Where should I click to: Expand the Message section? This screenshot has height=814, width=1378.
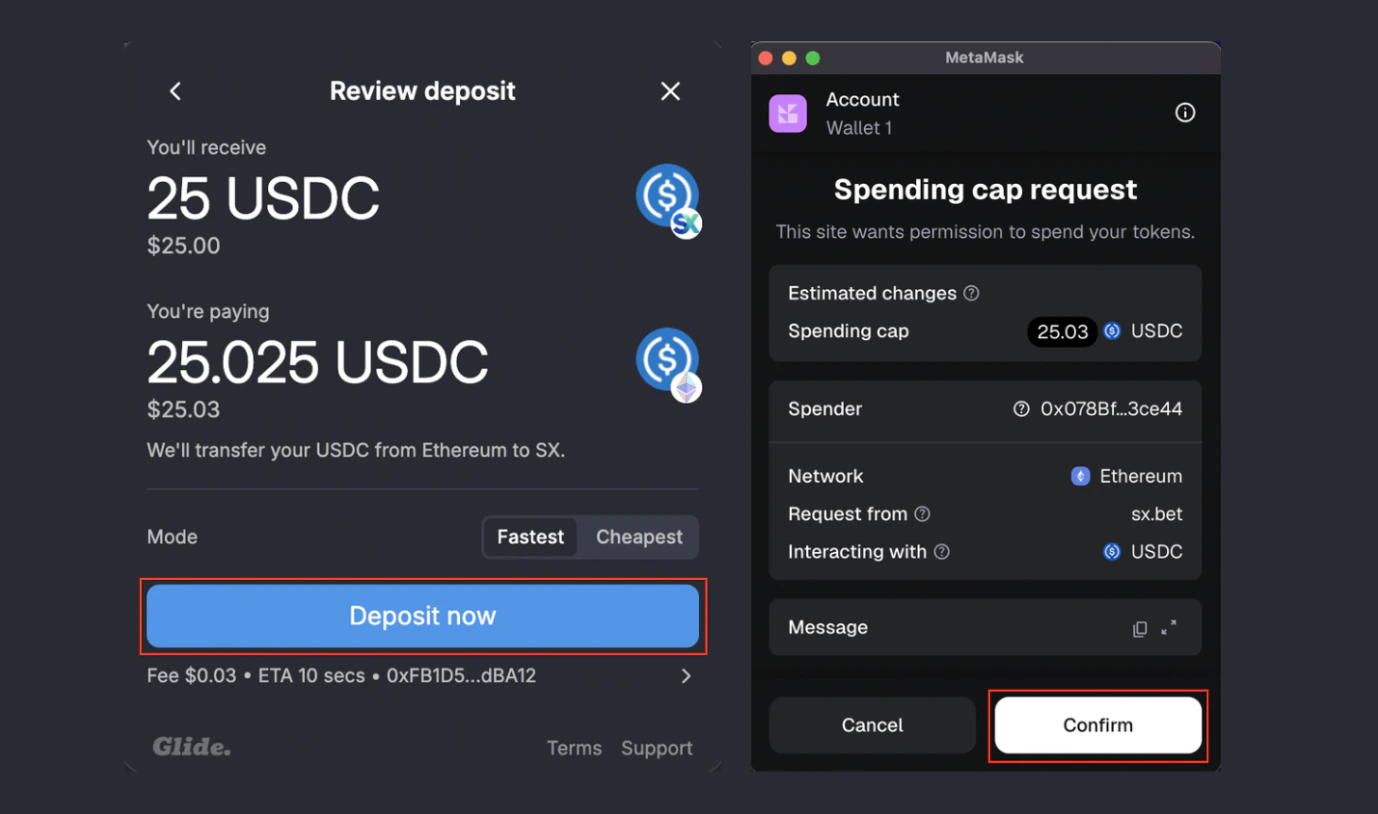tap(1169, 628)
